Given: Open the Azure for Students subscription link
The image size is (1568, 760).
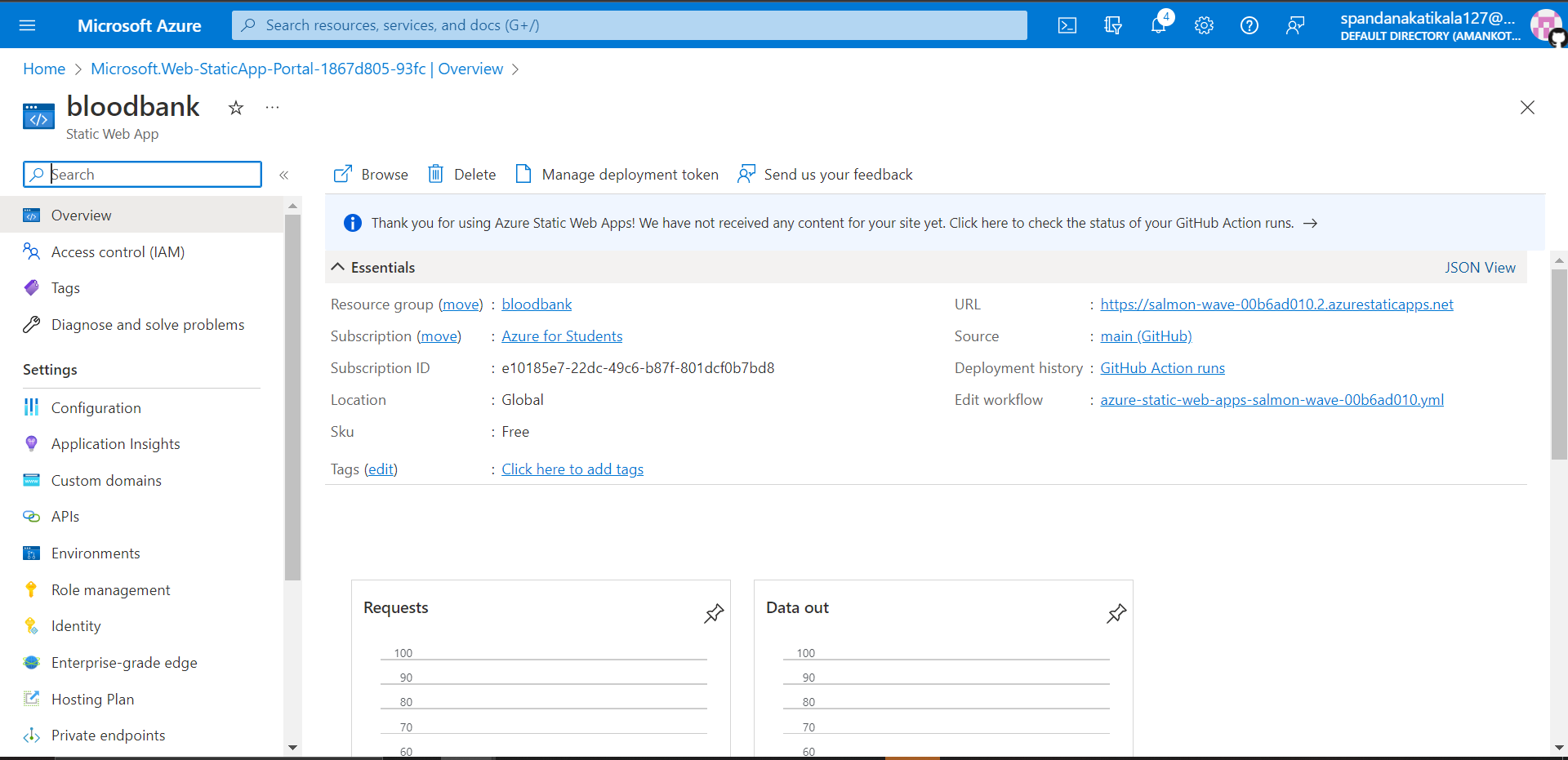Looking at the screenshot, I should (562, 336).
